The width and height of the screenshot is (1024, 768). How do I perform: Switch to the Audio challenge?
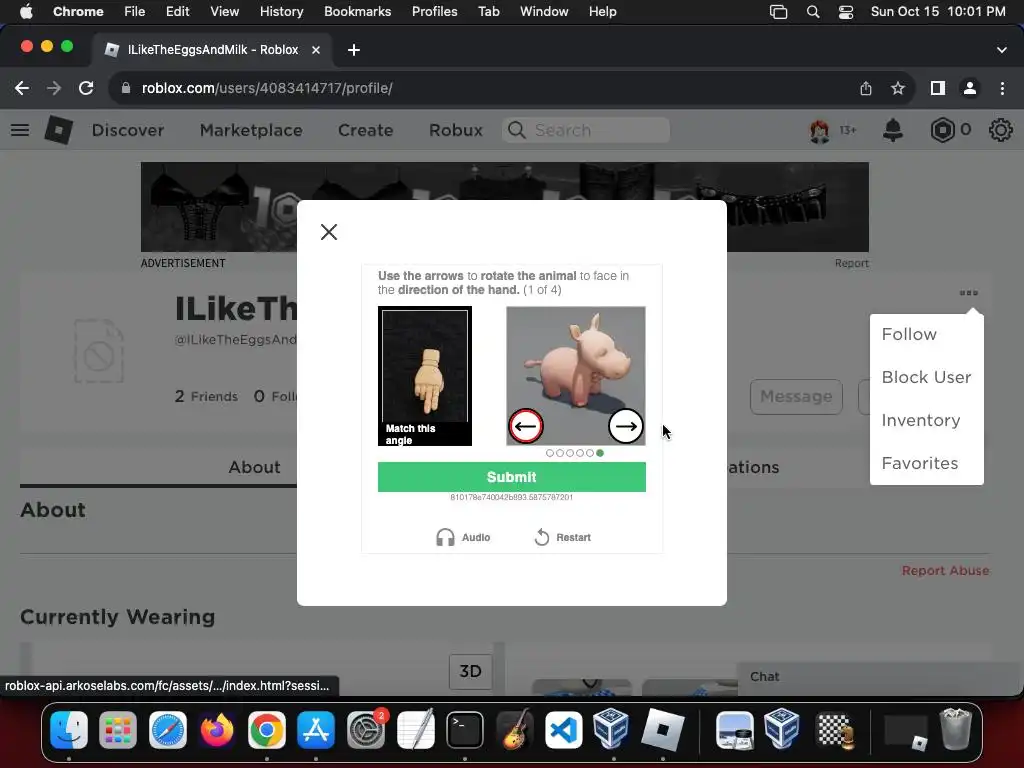click(463, 537)
